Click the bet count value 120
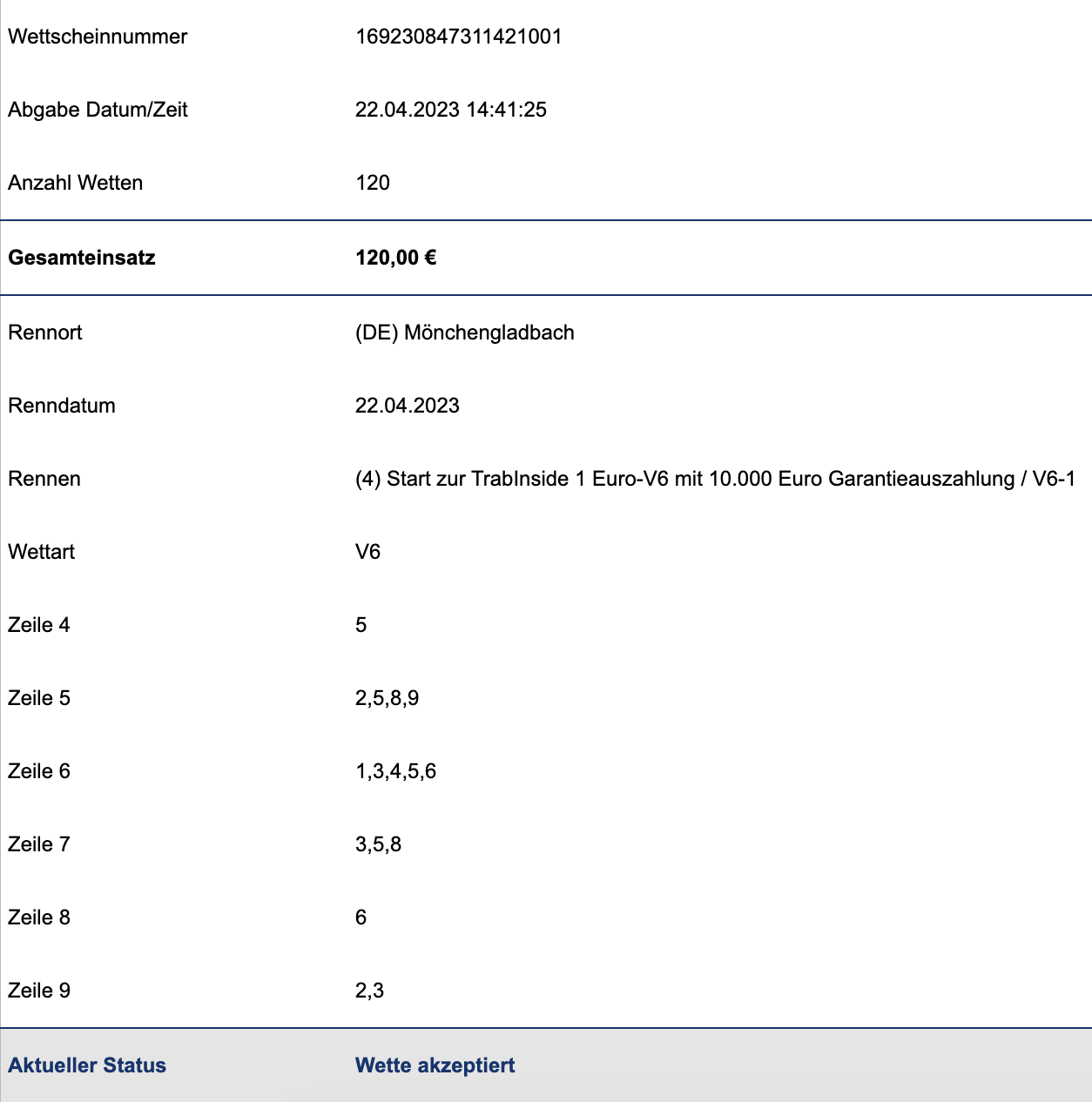The width and height of the screenshot is (1092, 1102). [373, 183]
